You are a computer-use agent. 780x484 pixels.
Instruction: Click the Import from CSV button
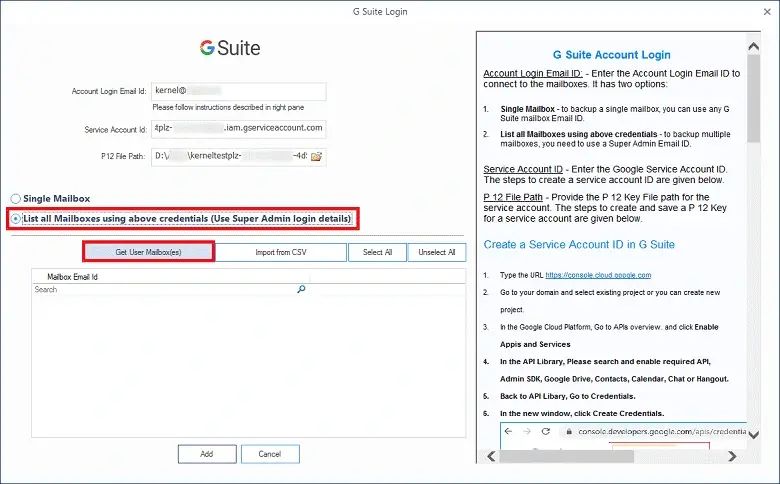pos(281,252)
